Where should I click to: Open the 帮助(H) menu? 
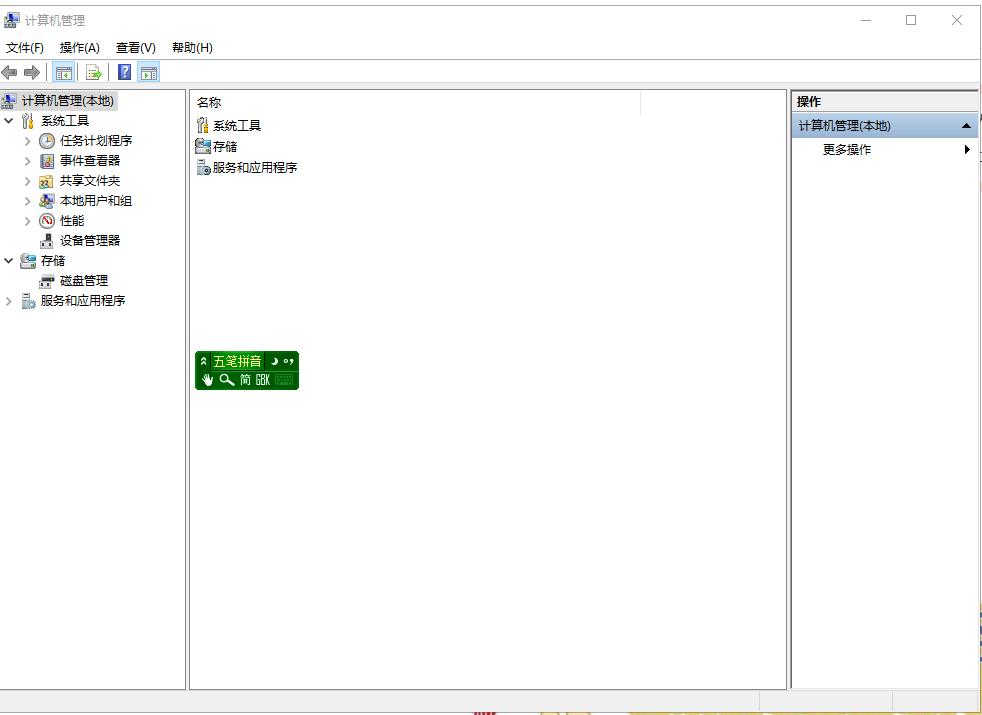(192, 48)
